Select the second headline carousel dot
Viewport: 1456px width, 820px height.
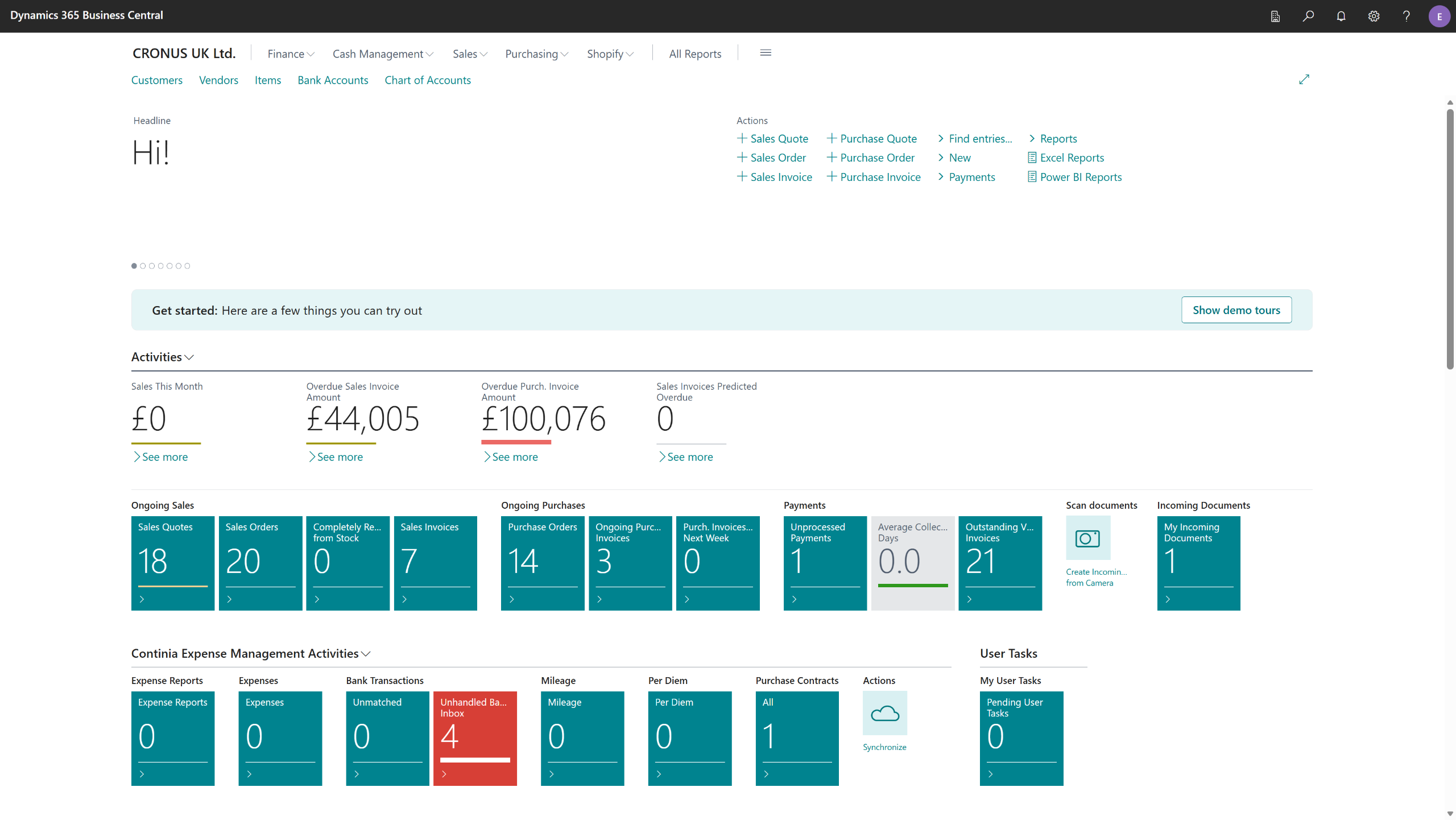(143, 266)
